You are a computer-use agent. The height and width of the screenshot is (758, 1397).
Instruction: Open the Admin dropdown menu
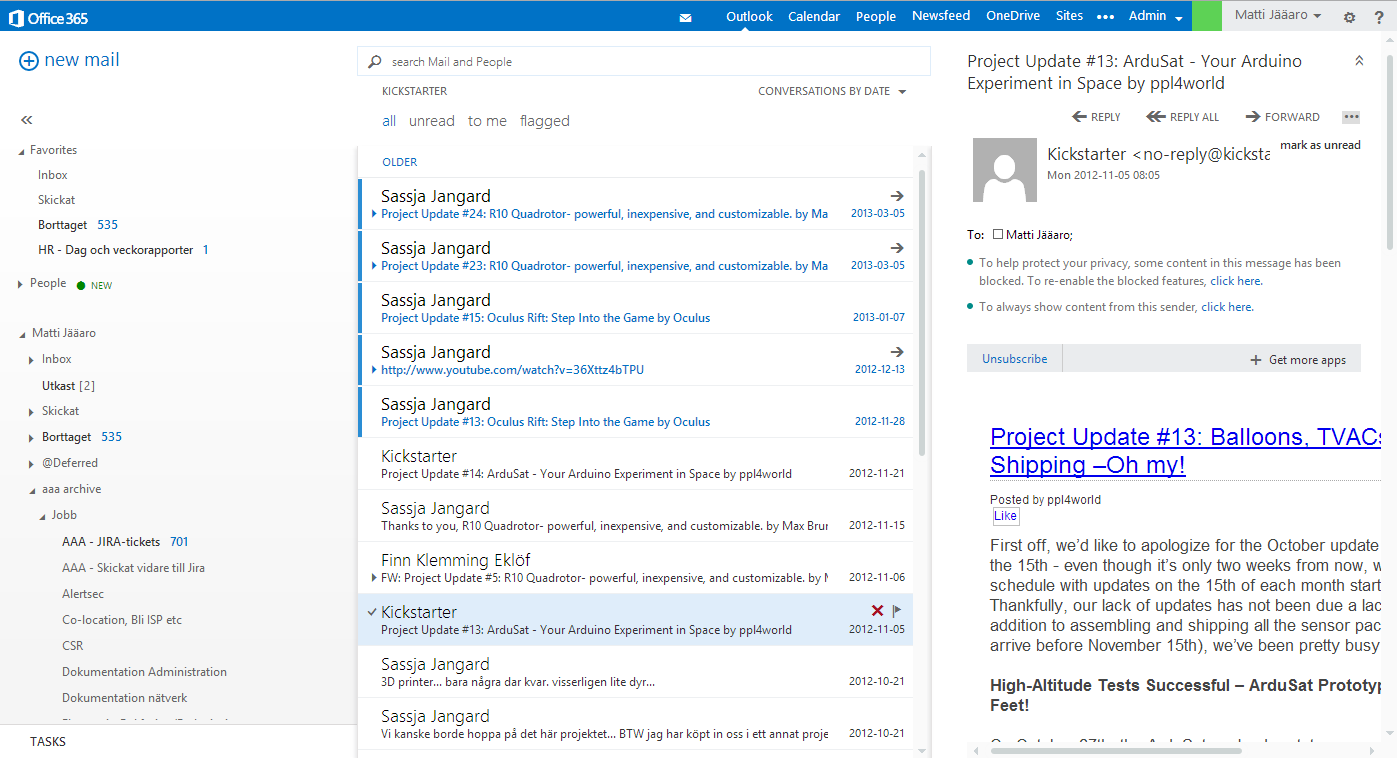tap(1156, 16)
